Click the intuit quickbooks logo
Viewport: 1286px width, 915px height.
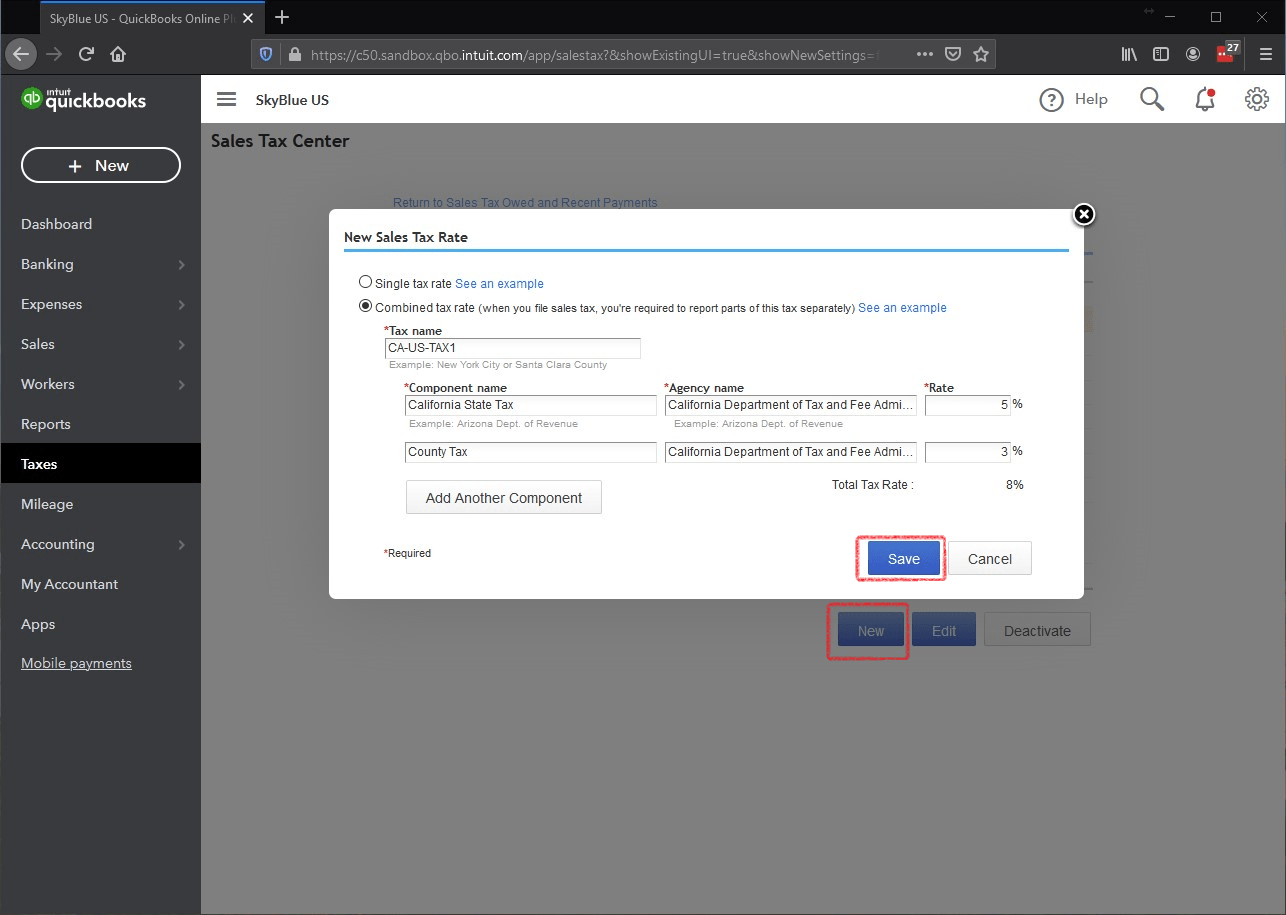click(83, 99)
